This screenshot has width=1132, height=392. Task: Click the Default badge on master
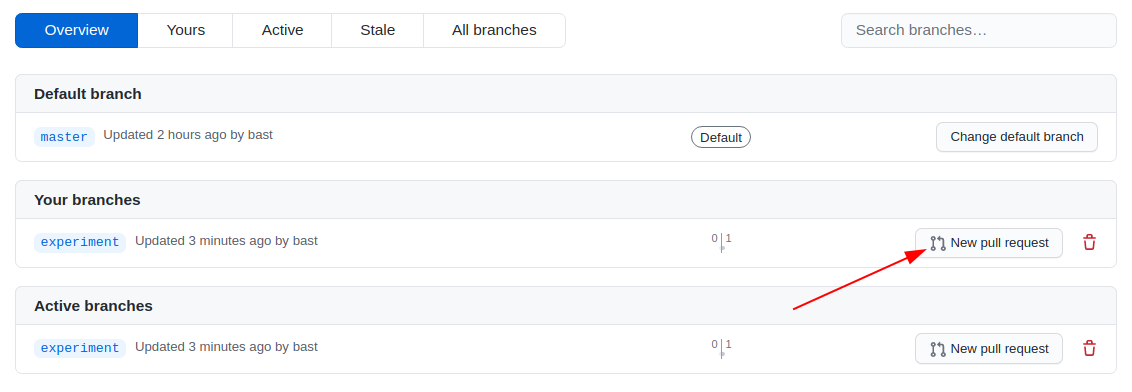[x=720, y=137]
